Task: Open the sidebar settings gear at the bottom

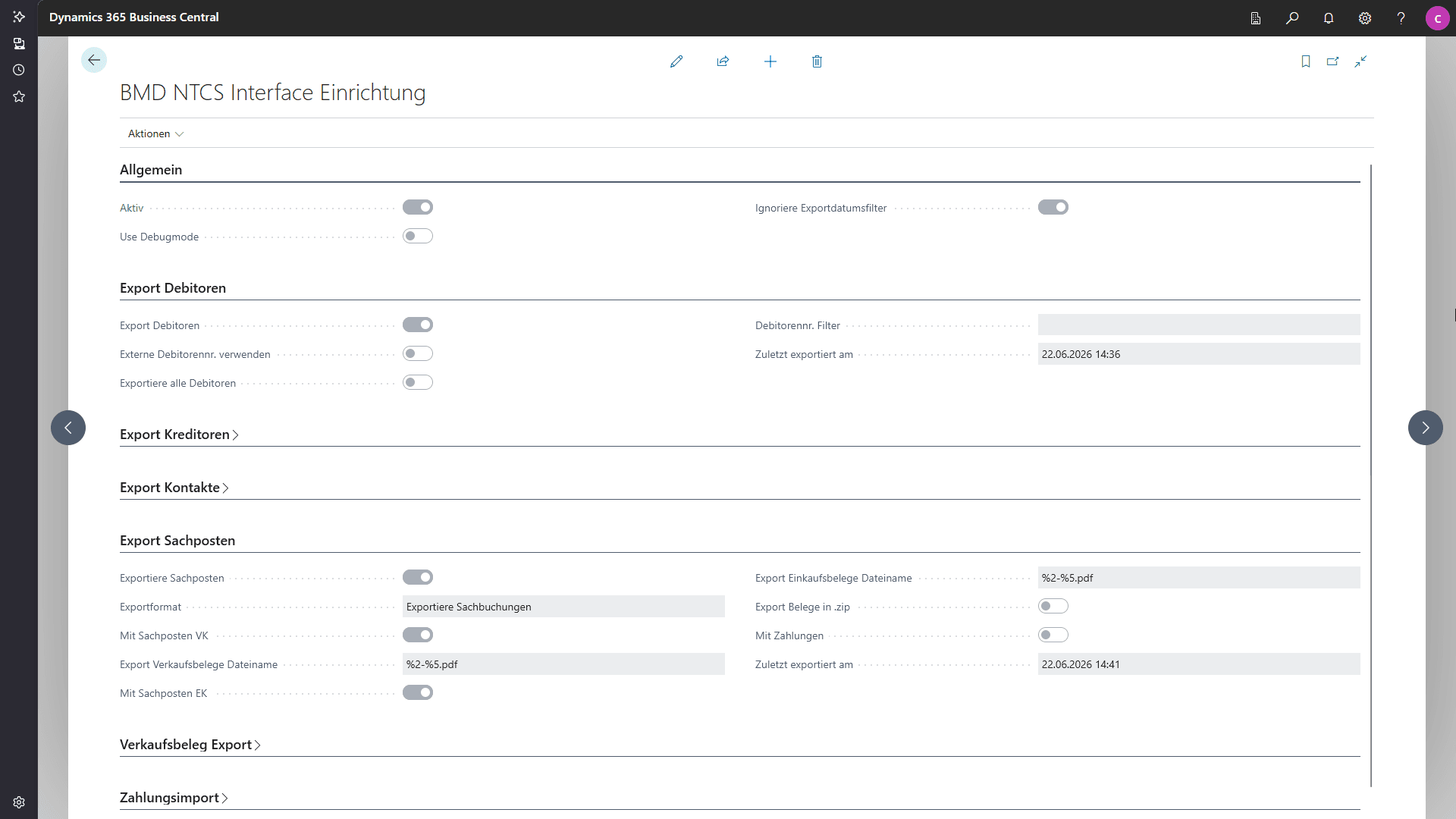Action: pyautogui.click(x=19, y=802)
